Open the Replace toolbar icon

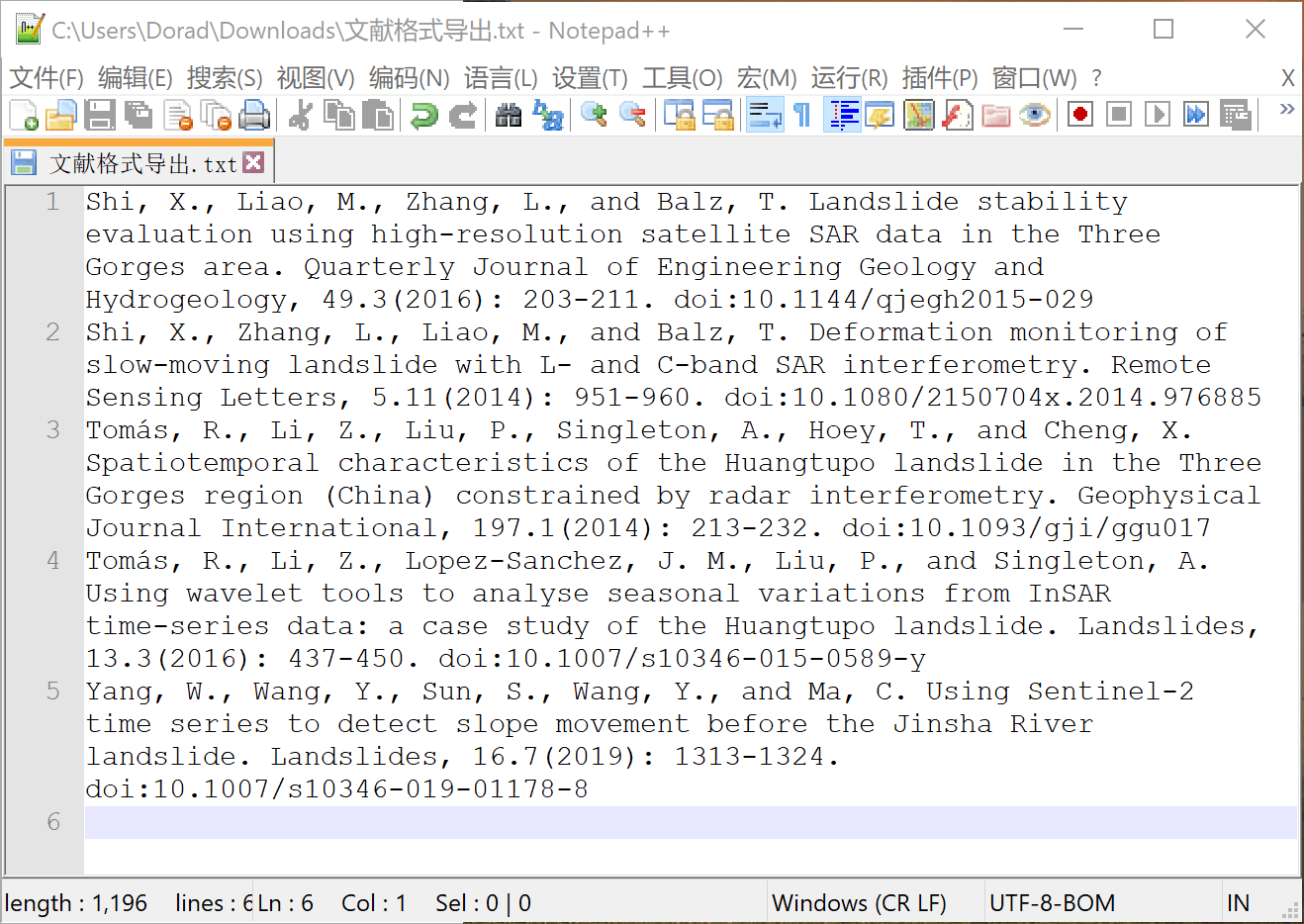(x=547, y=116)
